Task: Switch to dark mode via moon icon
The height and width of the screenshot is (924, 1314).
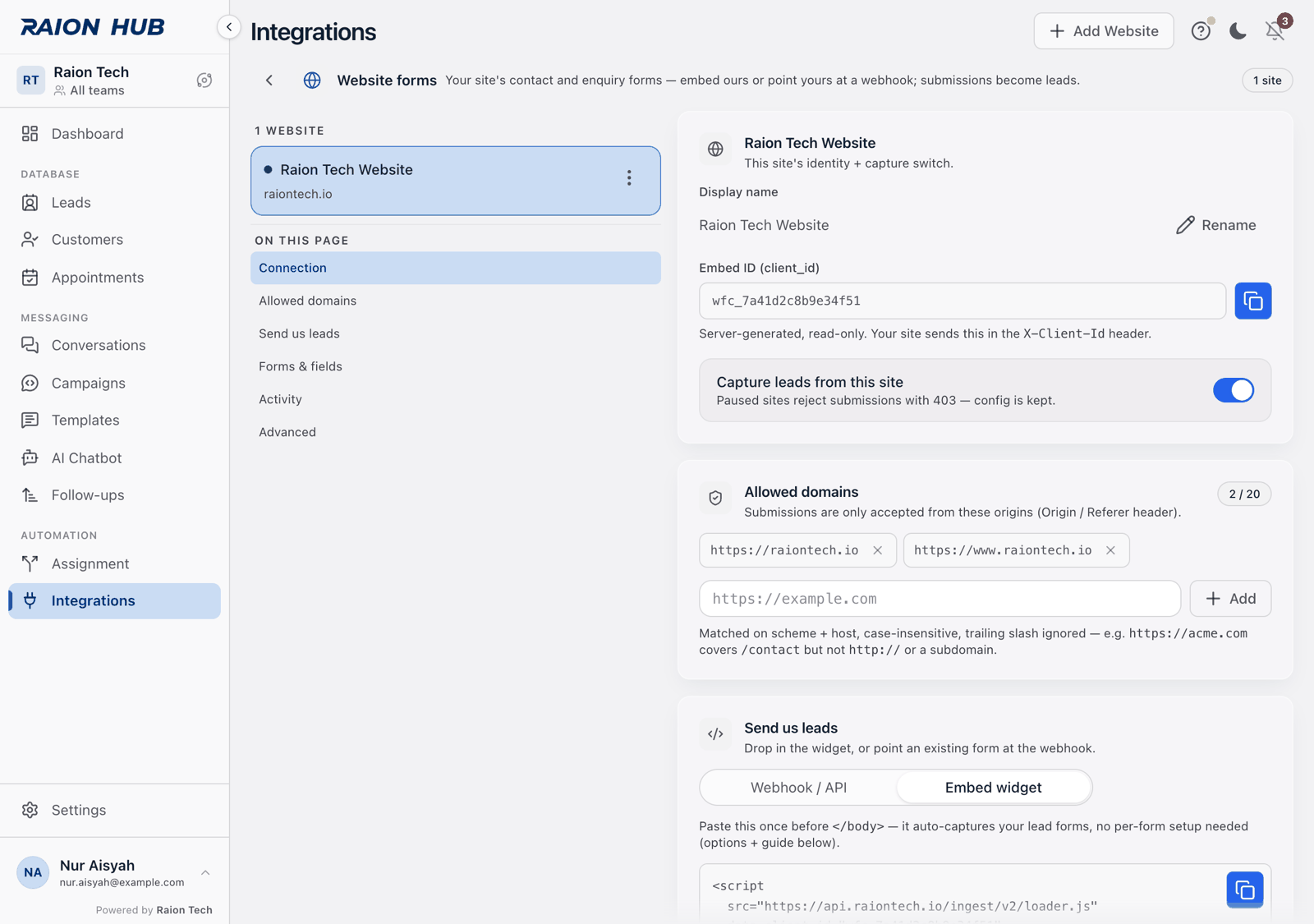Action: [1238, 31]
